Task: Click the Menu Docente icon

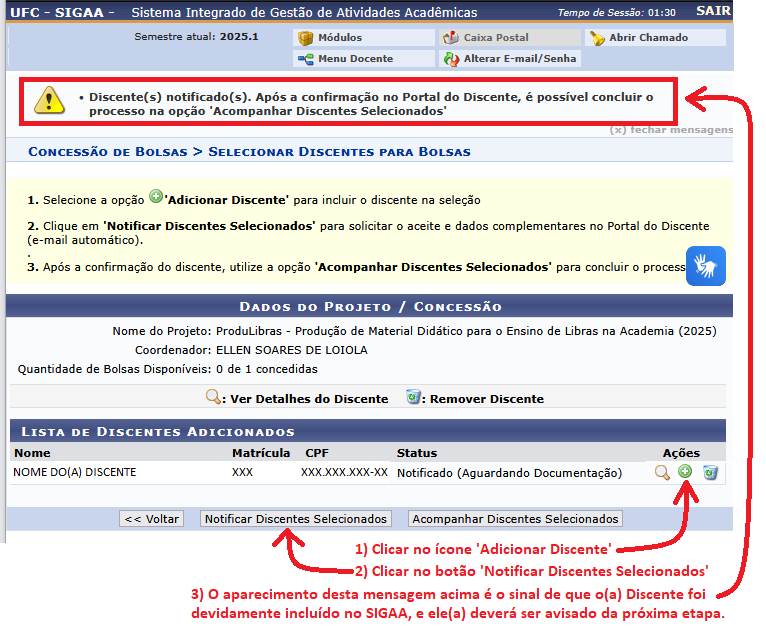Action: (306, 59)
